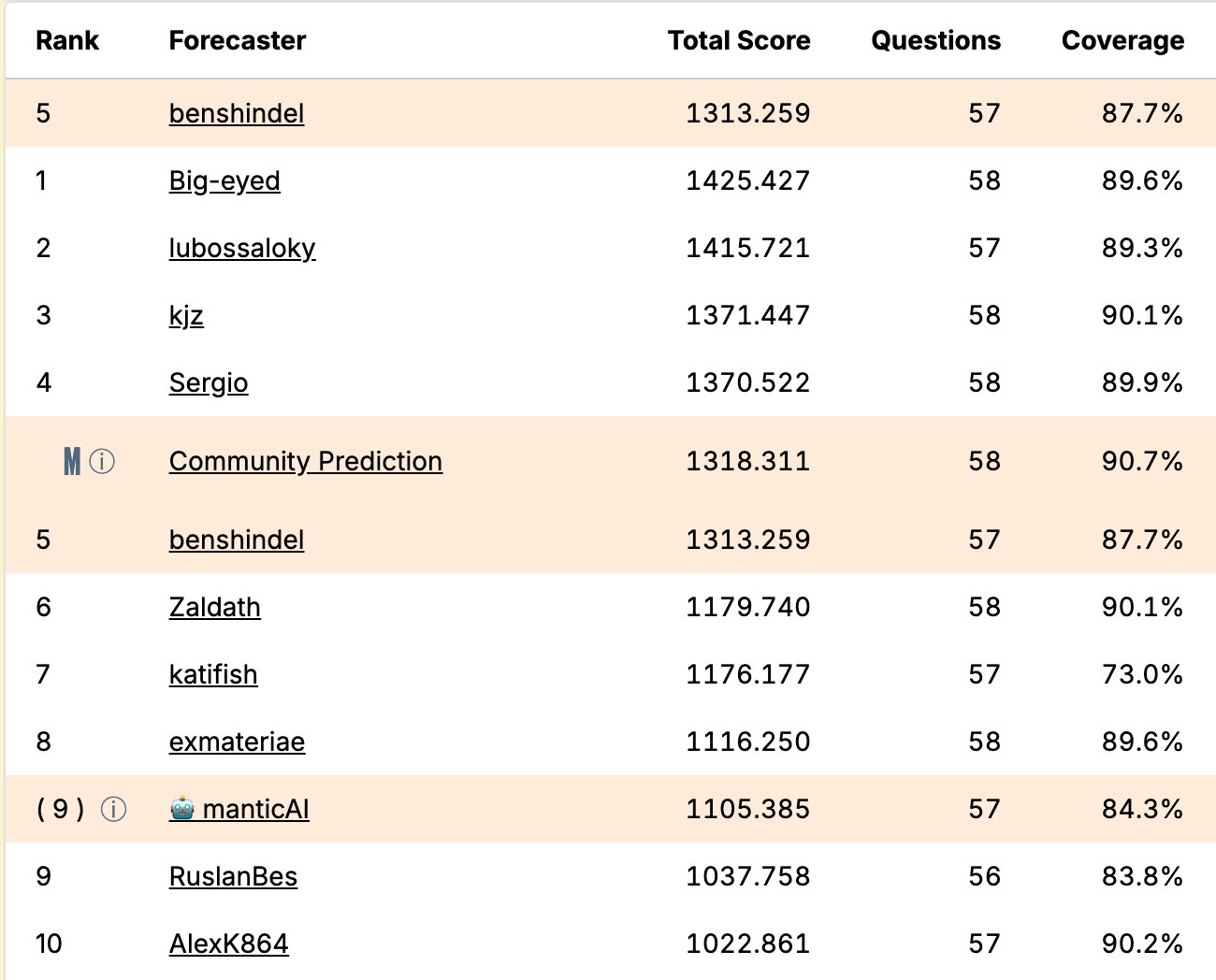This screenshot has height=980, width=1216.
Task: Visit the RuslanBes forecaster page
Action: pos(233,876)
